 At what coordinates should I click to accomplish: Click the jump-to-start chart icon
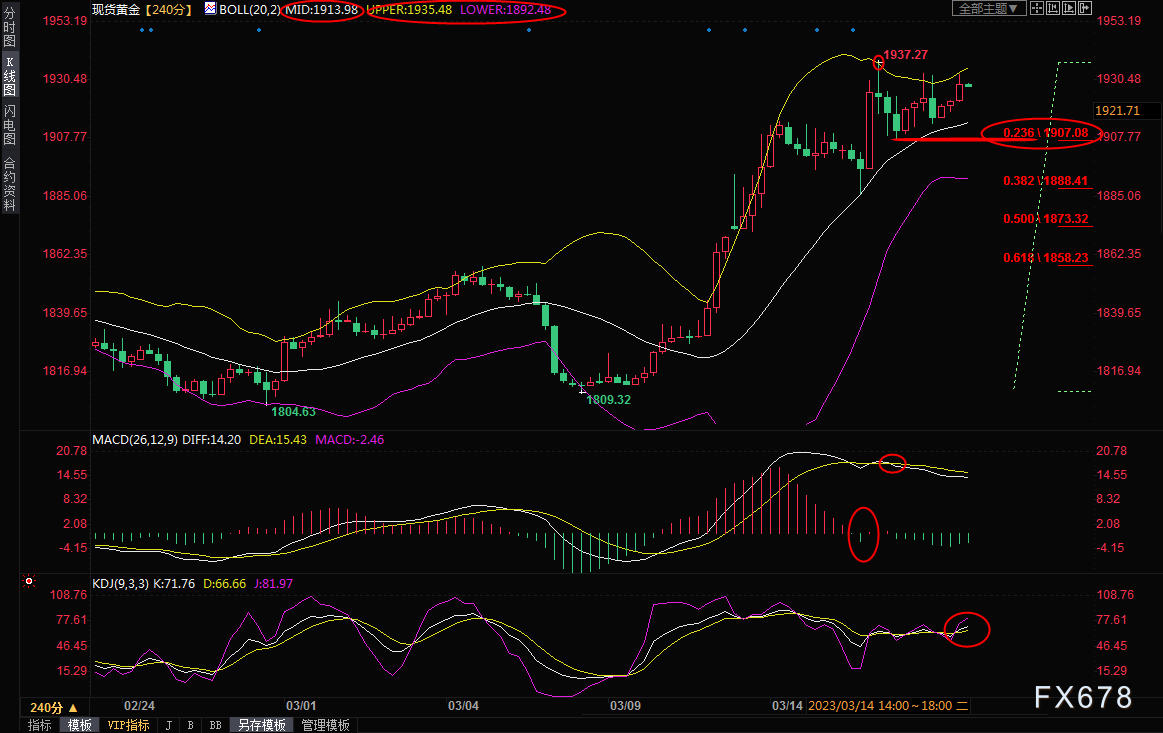point(1053,8)
